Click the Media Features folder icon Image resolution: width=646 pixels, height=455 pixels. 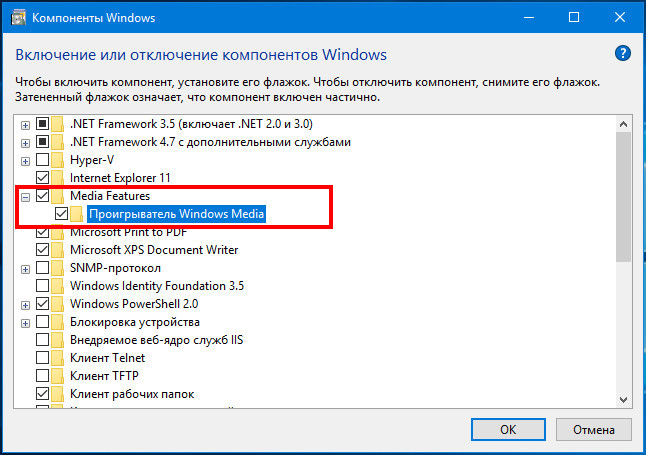pyautogui.click(x=59, y=196)
